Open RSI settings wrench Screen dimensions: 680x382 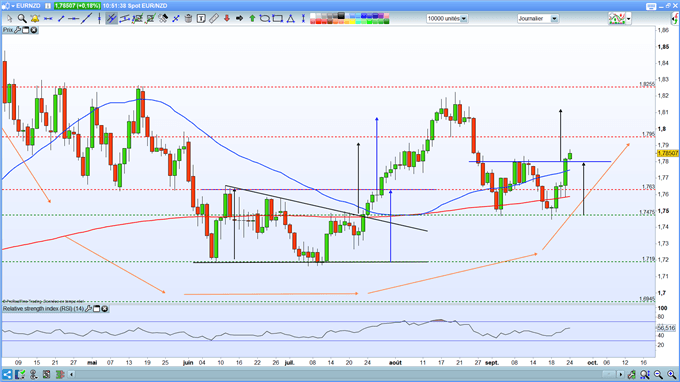tap(88, 309)
